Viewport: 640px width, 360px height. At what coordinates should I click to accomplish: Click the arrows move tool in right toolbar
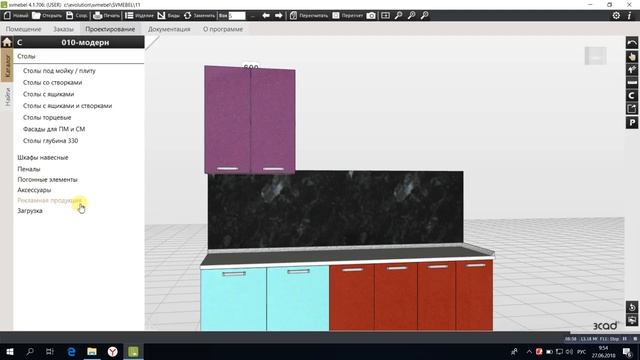[x=632, y=70]
